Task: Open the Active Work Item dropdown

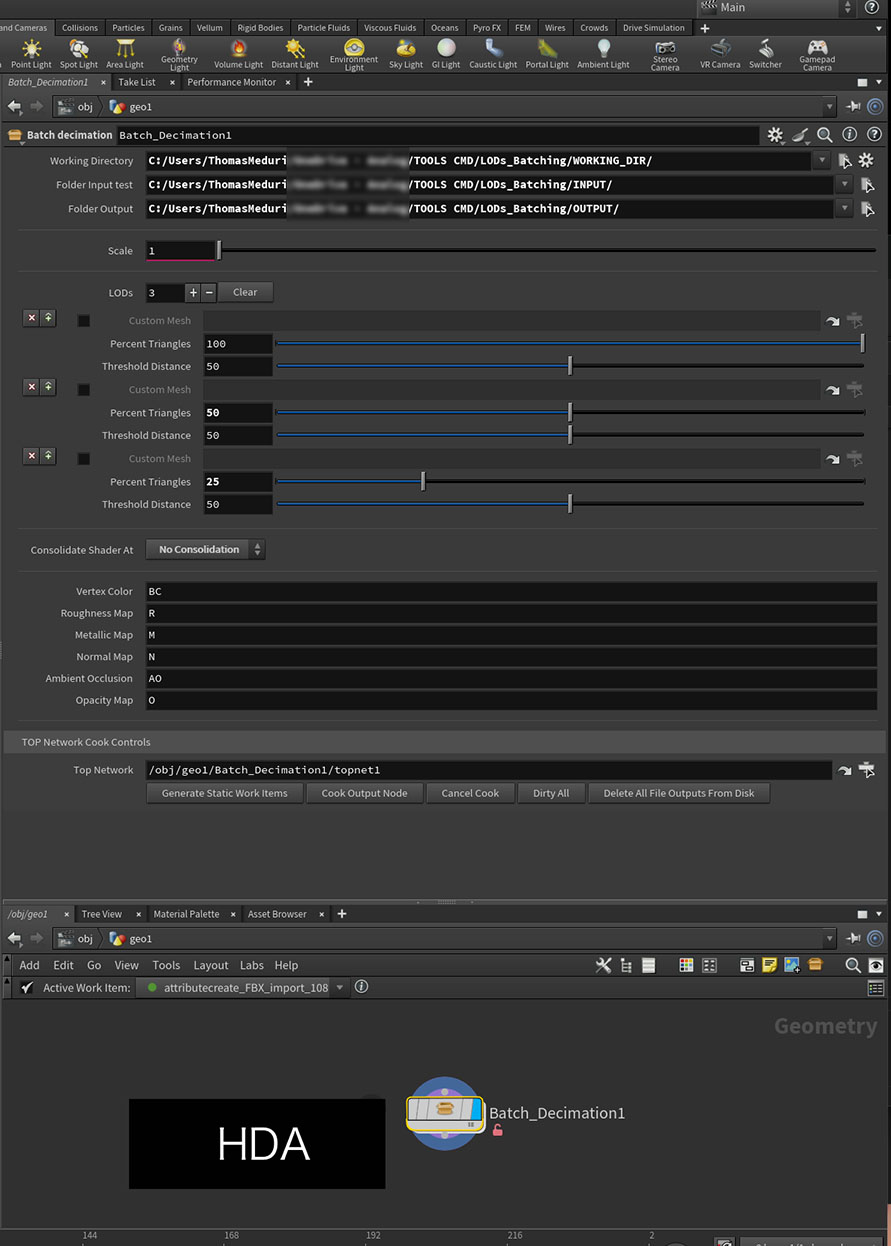Action: [x=340, y=987]
